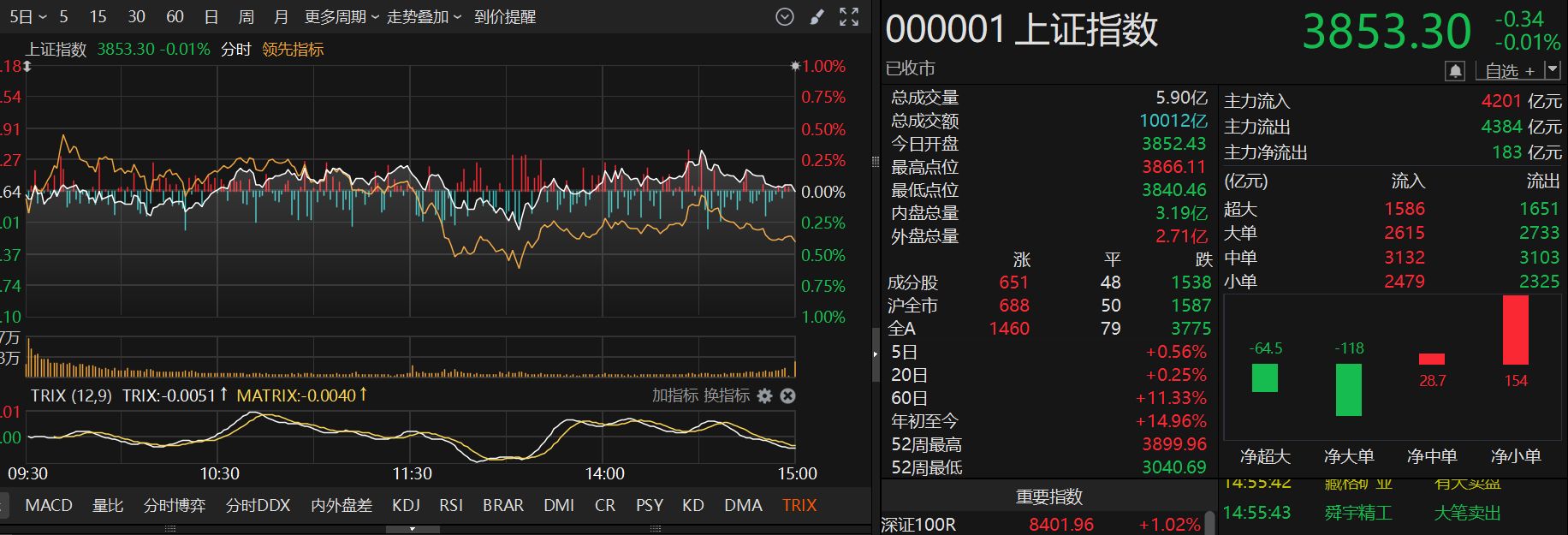Click the 到价提醒 price alert button
This screenshot has width=1568, height=535.
tap(505, 17)
